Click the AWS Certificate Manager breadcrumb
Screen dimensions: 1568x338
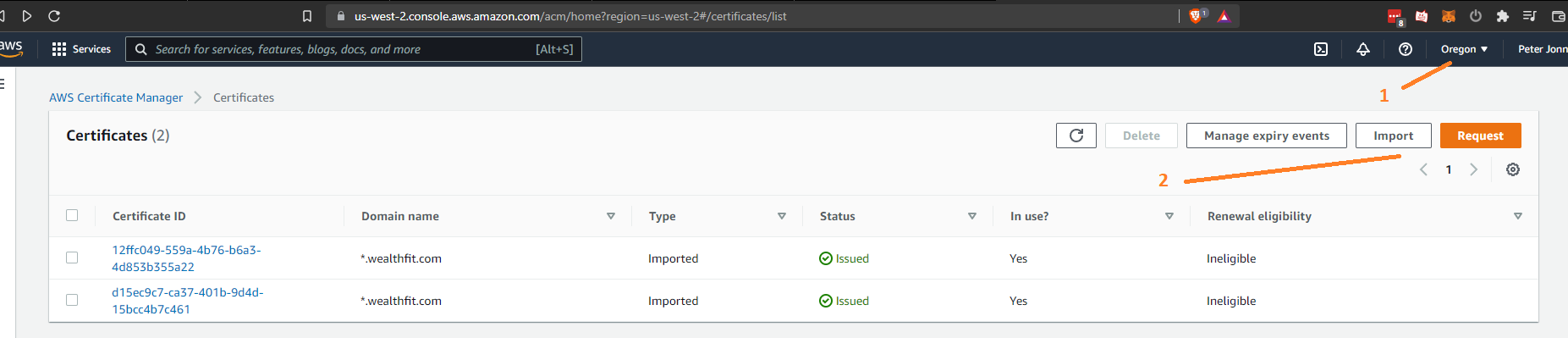(x=116, y=97)
